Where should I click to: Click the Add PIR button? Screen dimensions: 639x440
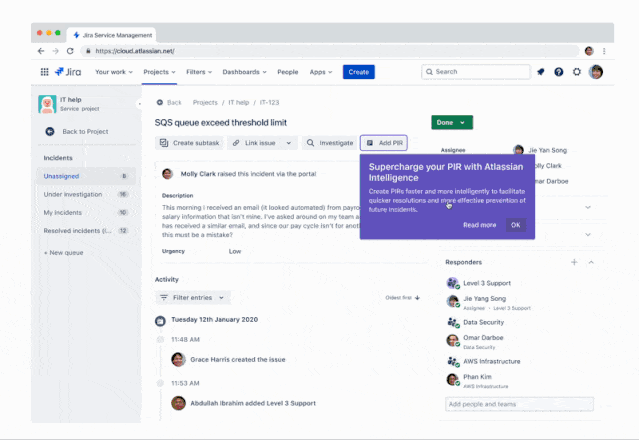point(384,143)
